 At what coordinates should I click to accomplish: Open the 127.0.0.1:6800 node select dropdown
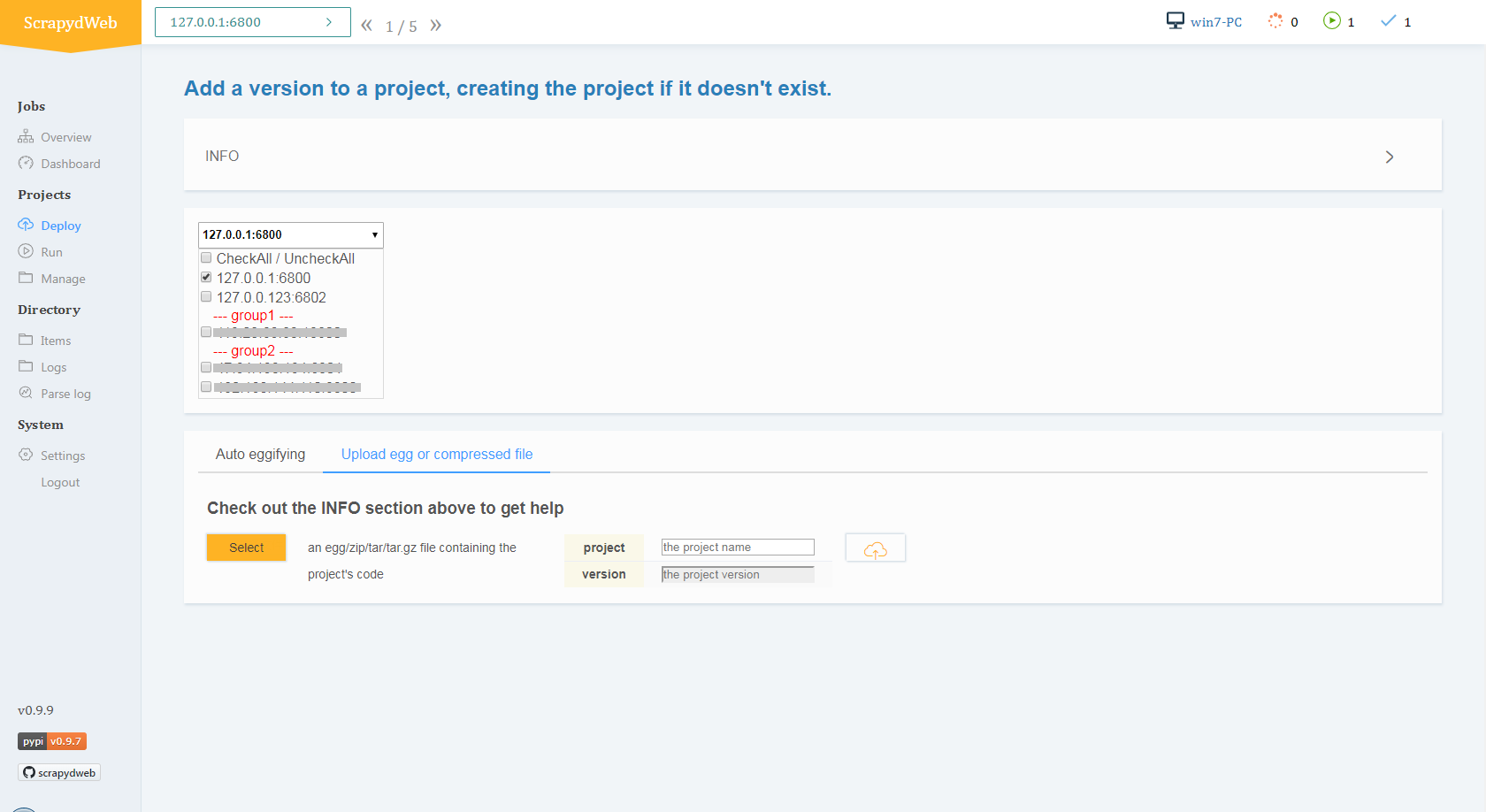291,234
